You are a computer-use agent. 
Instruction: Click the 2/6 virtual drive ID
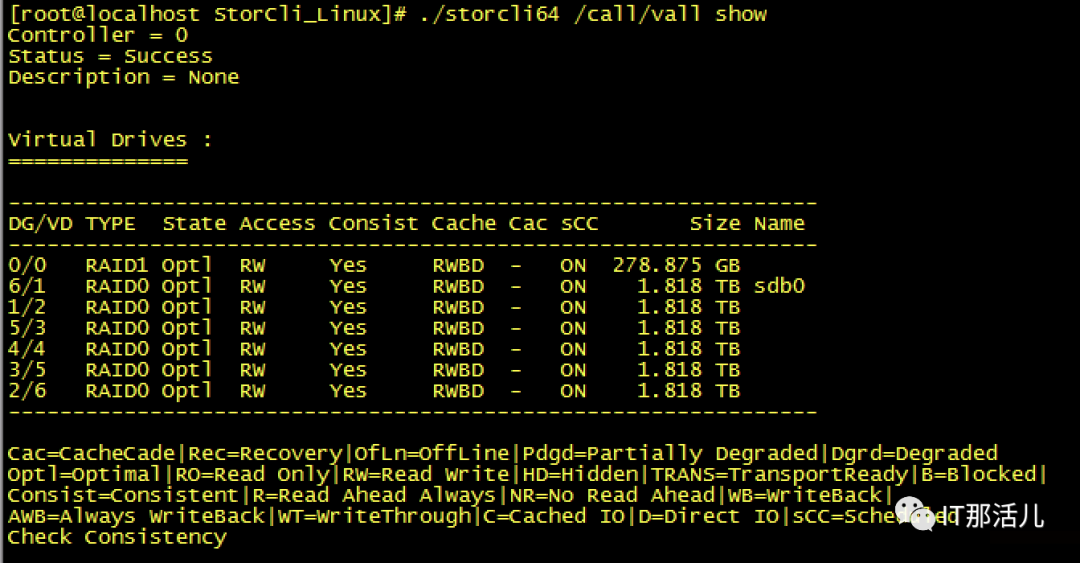point(27,391)
